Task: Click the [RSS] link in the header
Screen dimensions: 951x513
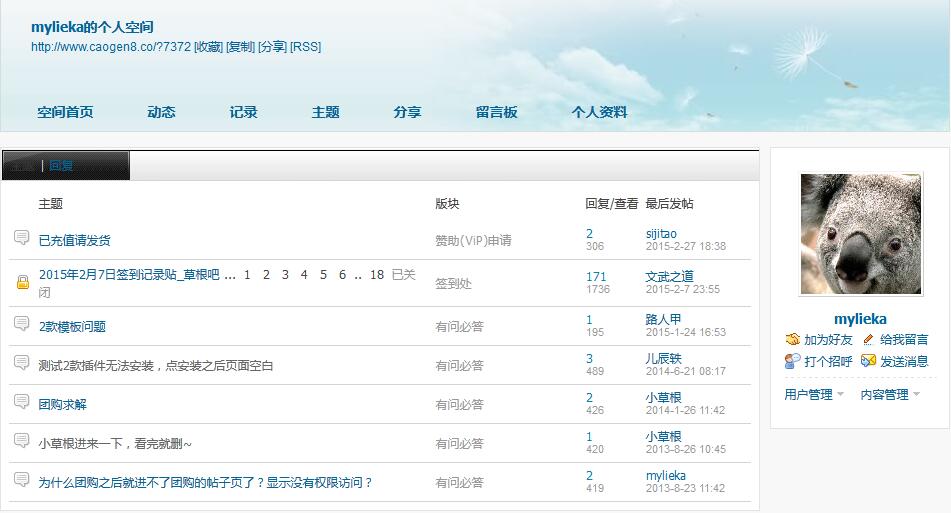Action: click(305, 47)
